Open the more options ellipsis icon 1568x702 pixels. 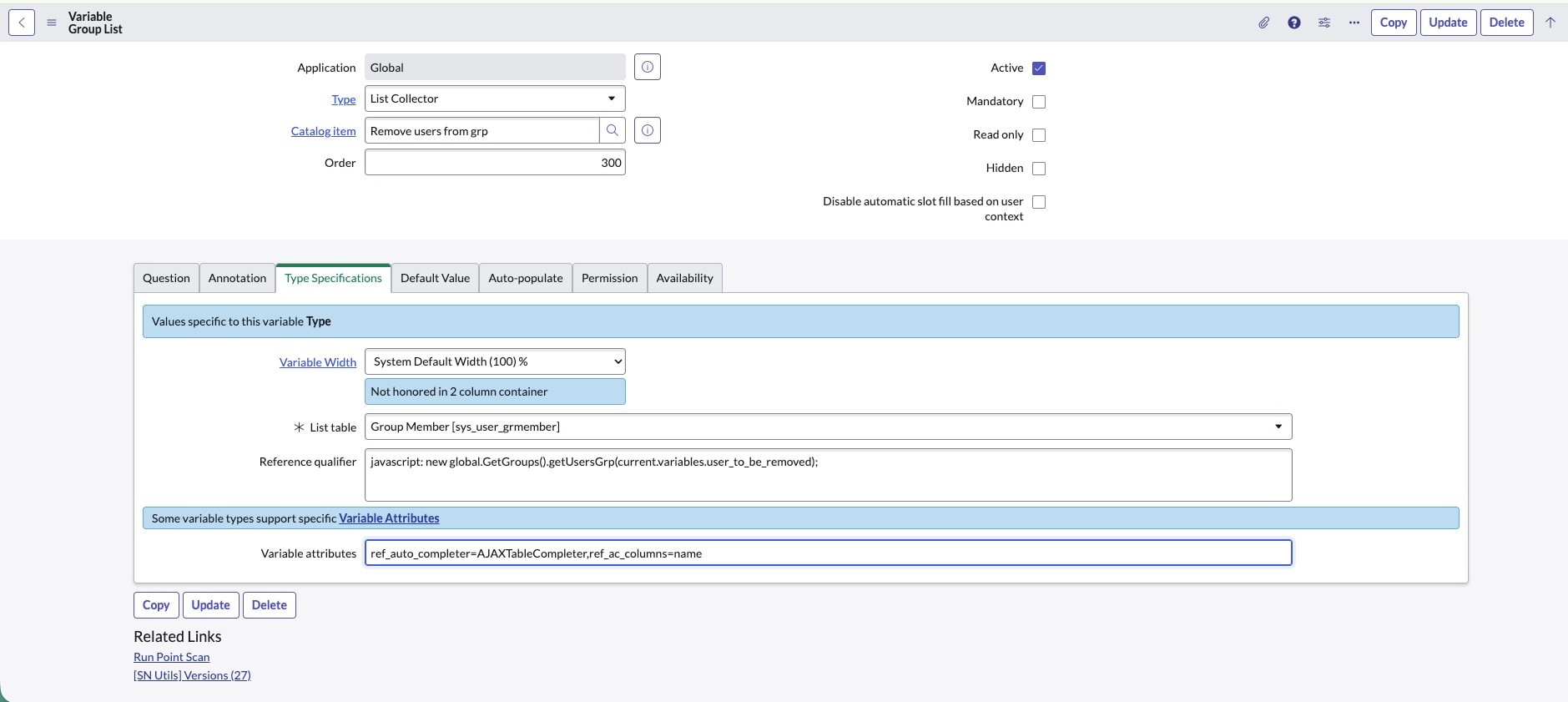(1354, 23)
